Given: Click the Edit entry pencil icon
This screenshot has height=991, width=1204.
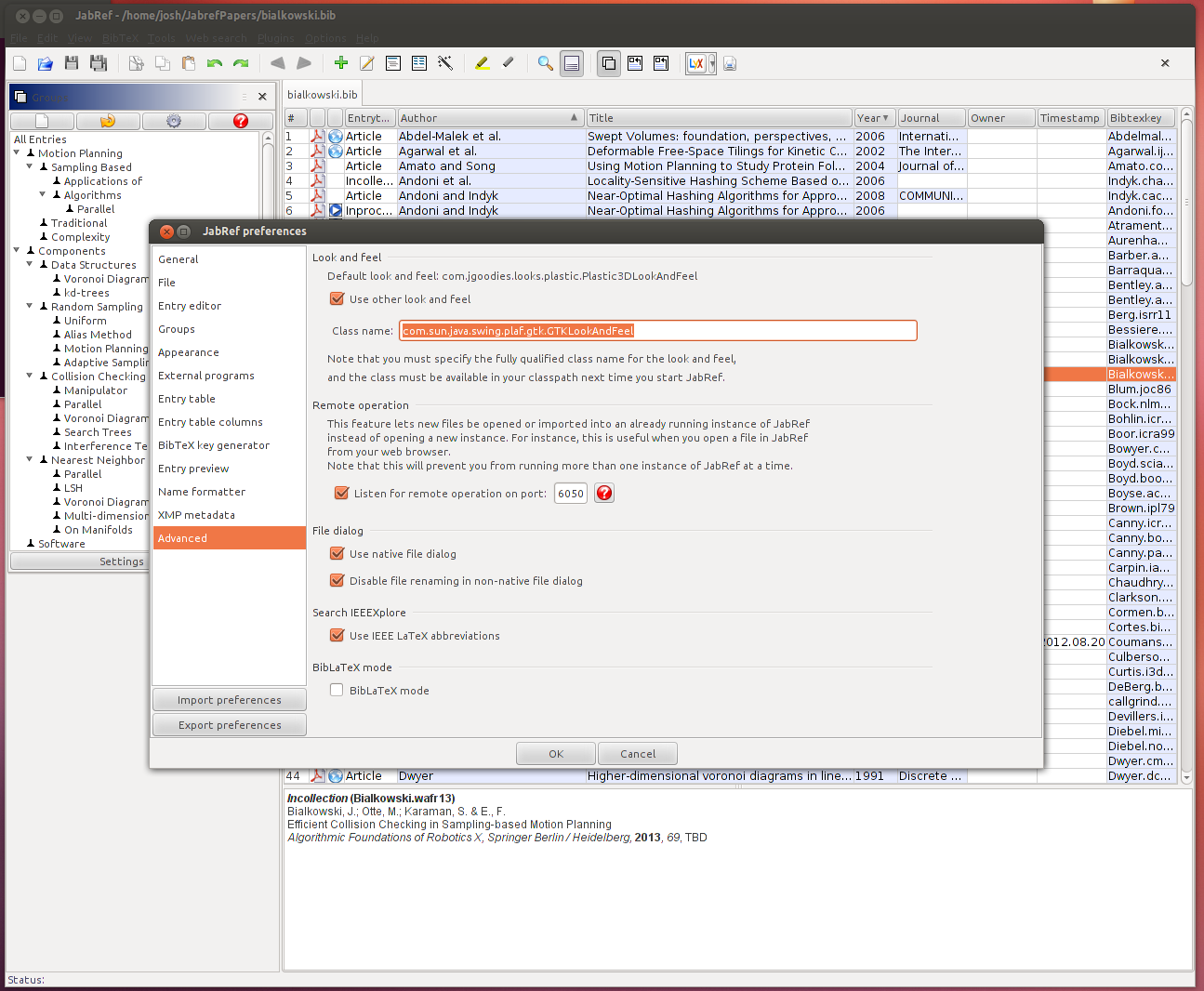Looking at the screenshot, I should pos(367,63).
